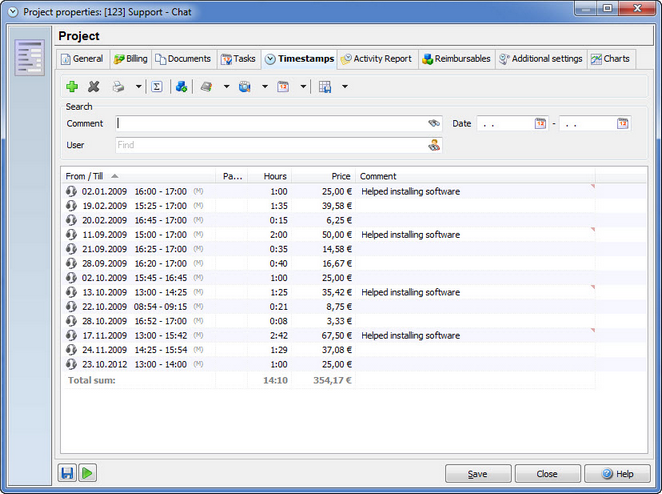Image resolution: width=662 pixels, height=494 pixels.
Task: Click the 354,17 € total sum value
Action: [332, 380]
